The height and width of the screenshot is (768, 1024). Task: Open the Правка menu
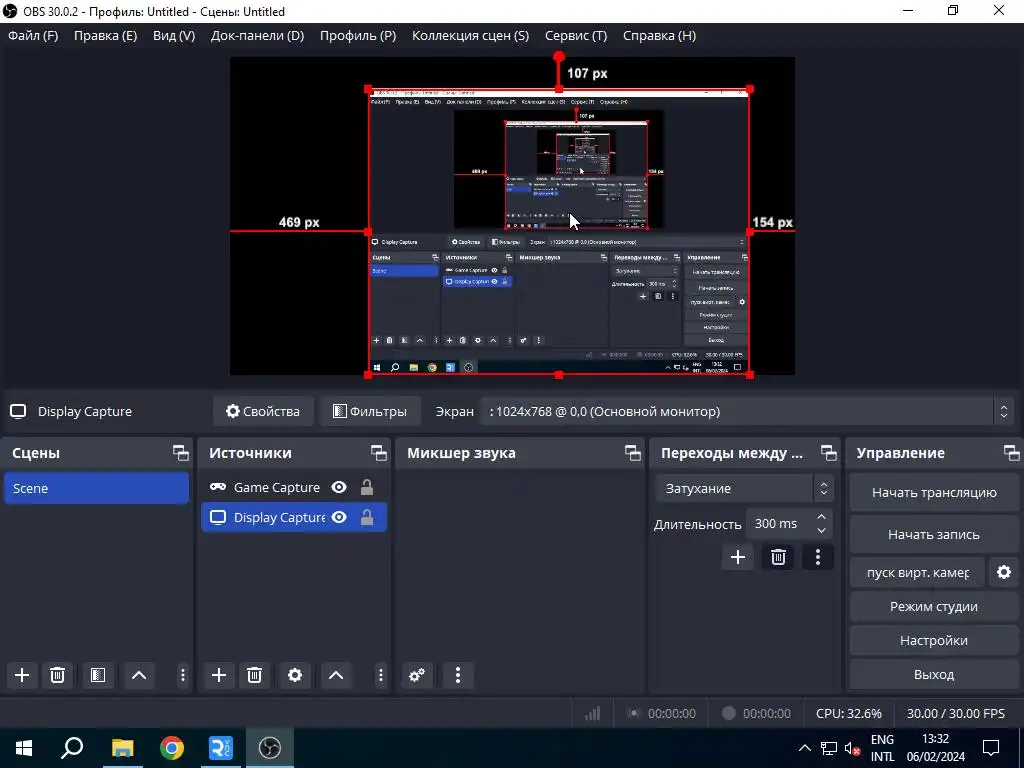(x=105, y=36)
